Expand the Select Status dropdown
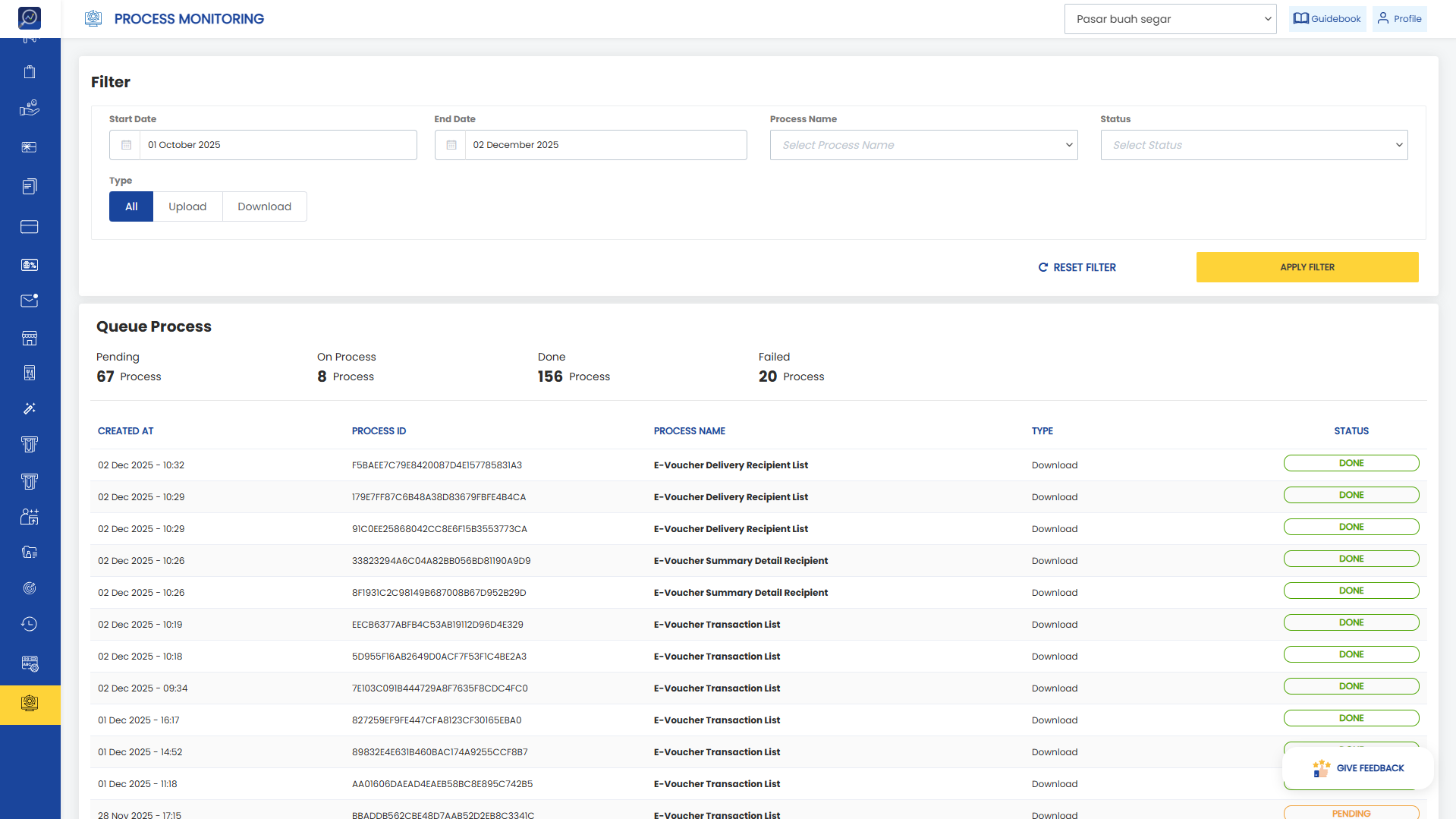This screenshot has width=1456, height=819. point(1254,145)
